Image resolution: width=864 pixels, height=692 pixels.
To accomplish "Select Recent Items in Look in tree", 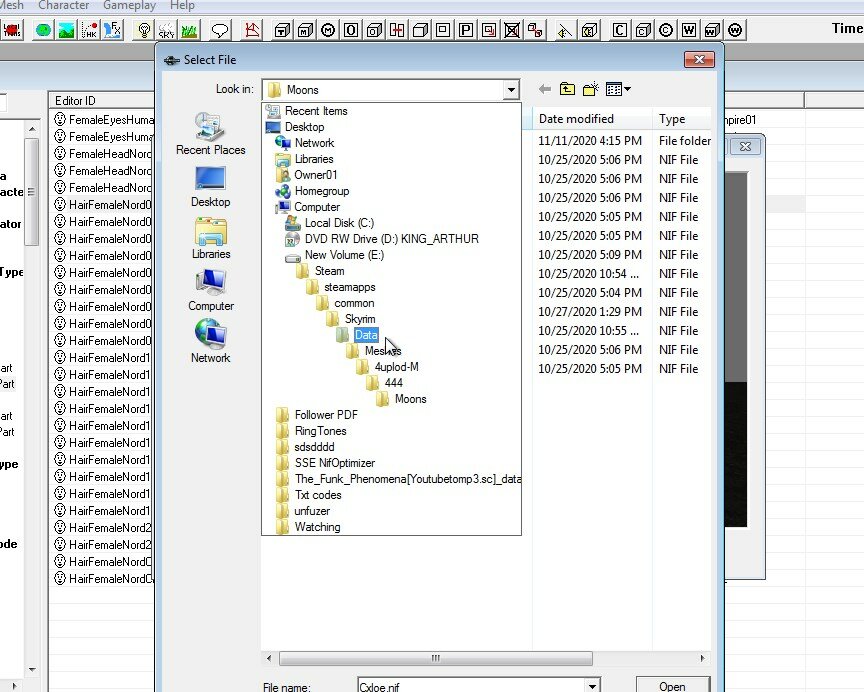I will tap(316, 111).
